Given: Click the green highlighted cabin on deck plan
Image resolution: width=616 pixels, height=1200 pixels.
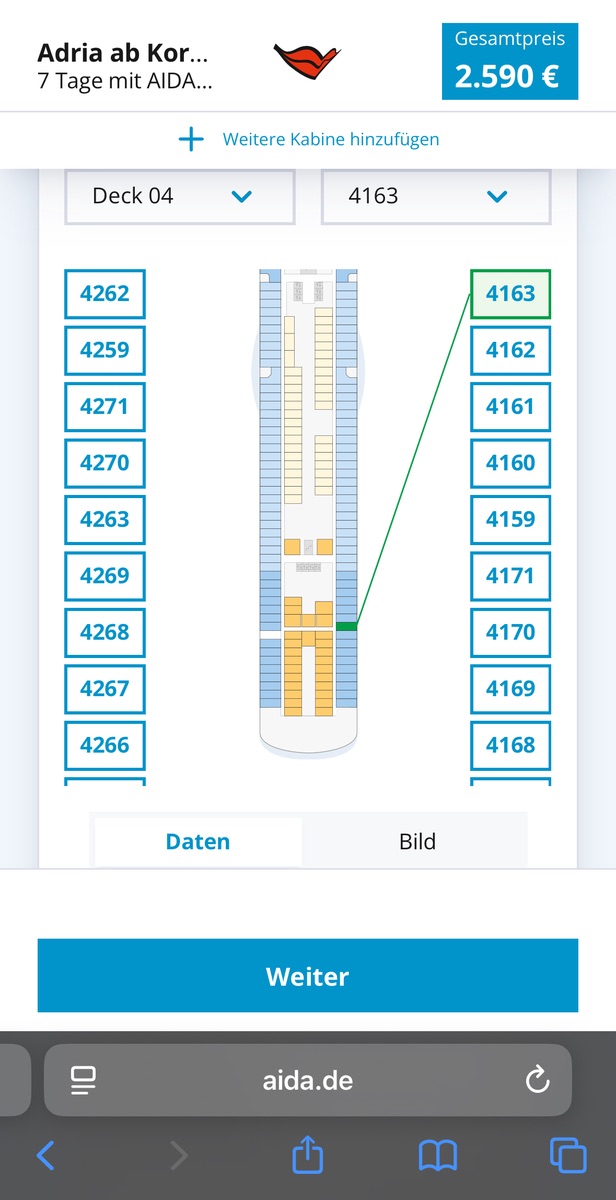Looking at the screenshot, I should pyautogui.click(x=346, y=626).
